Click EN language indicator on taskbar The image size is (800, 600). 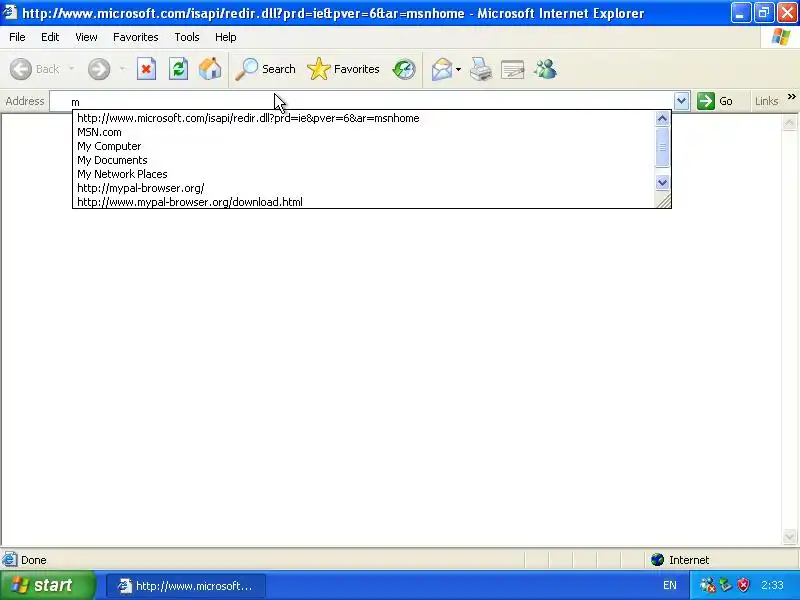tap(669, 585)
